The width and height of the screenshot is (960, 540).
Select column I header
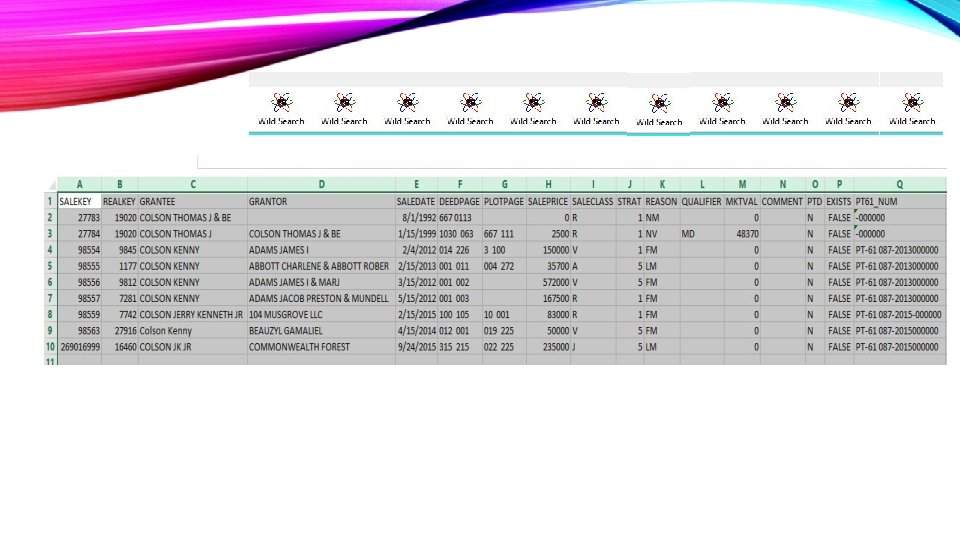(x=593, y=184)
